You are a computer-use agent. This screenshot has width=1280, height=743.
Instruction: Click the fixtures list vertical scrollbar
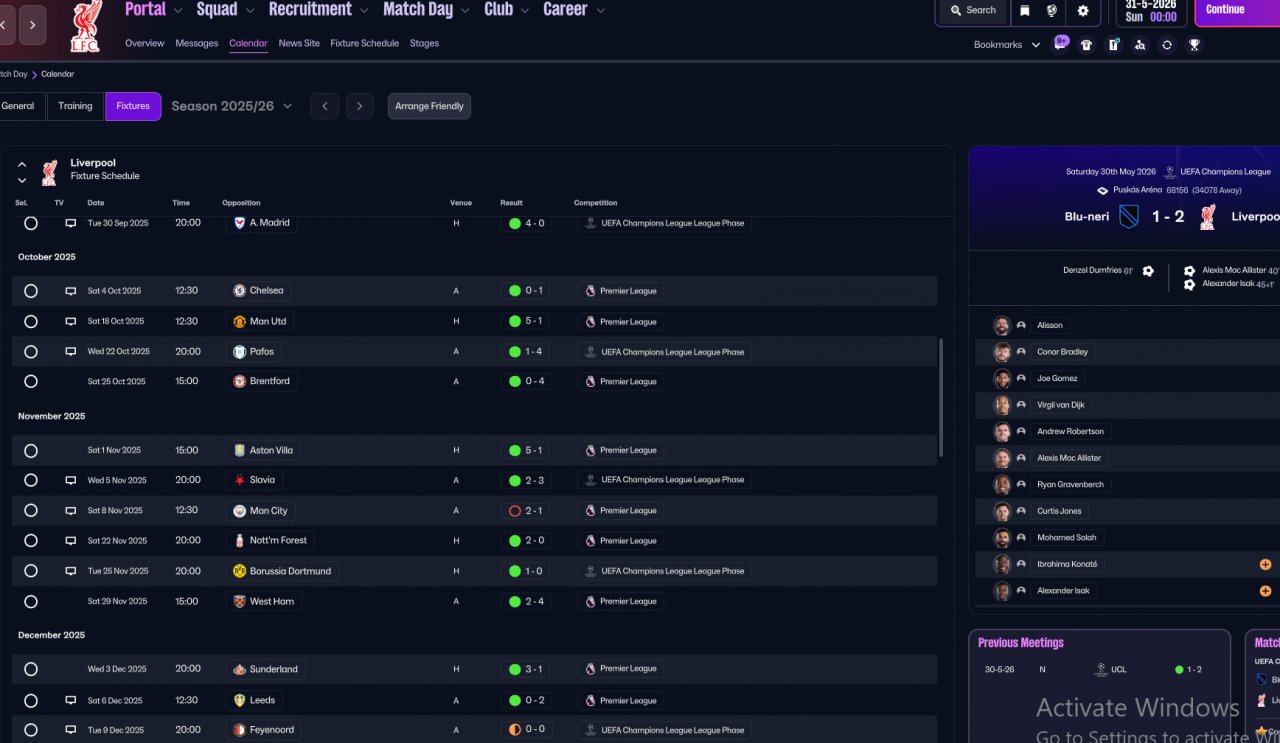(940, 397)
